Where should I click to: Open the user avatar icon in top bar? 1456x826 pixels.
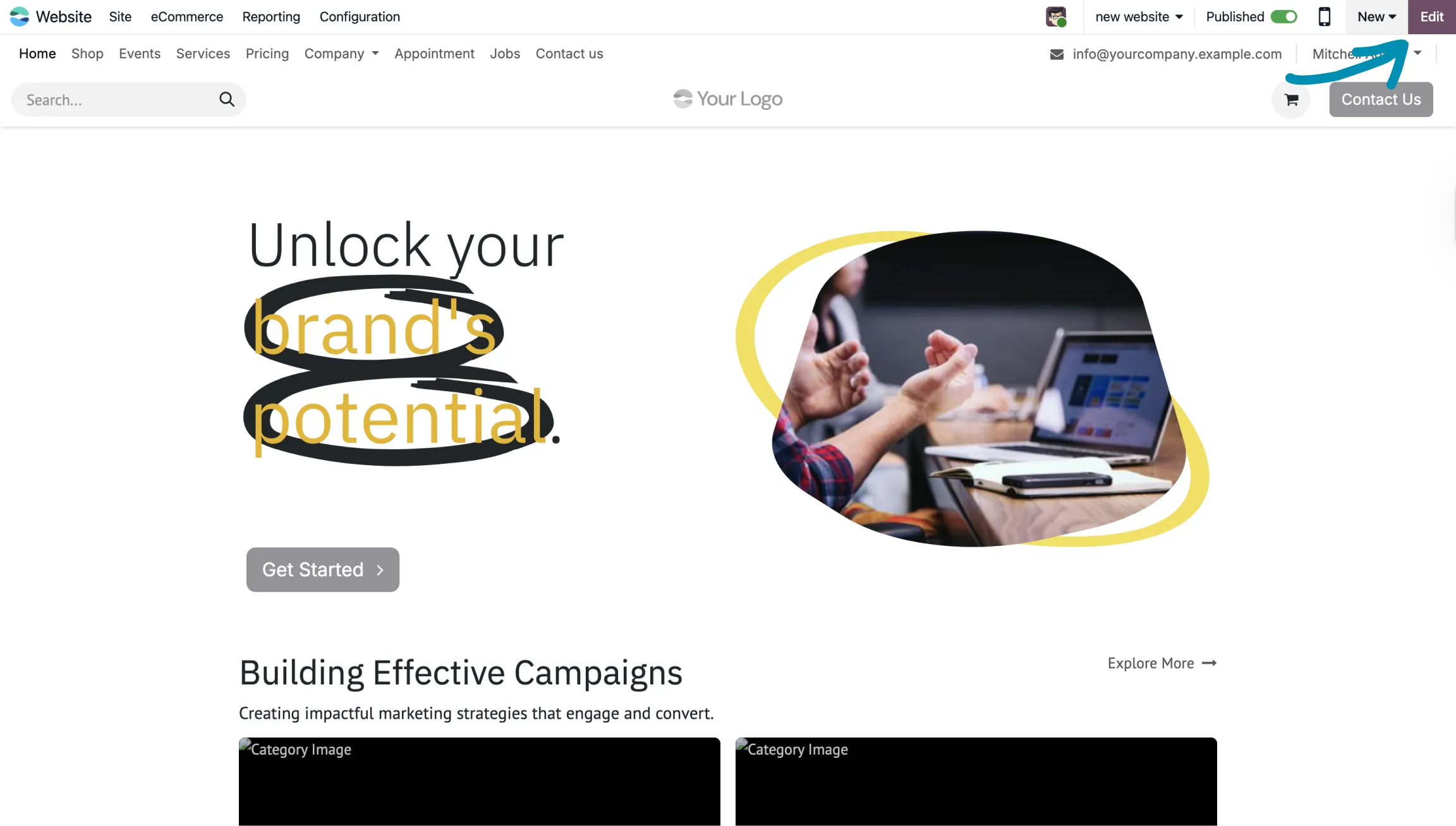pos(1056,16)
